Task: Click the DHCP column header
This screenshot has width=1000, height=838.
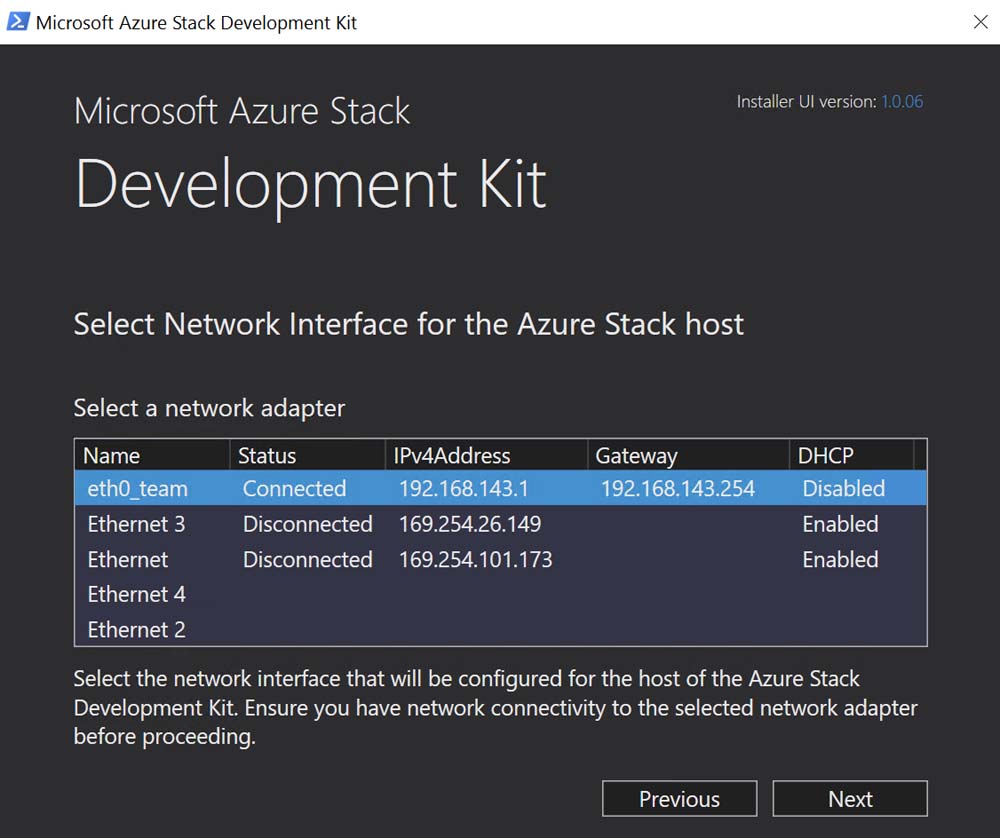Action: tap(826, 456)
